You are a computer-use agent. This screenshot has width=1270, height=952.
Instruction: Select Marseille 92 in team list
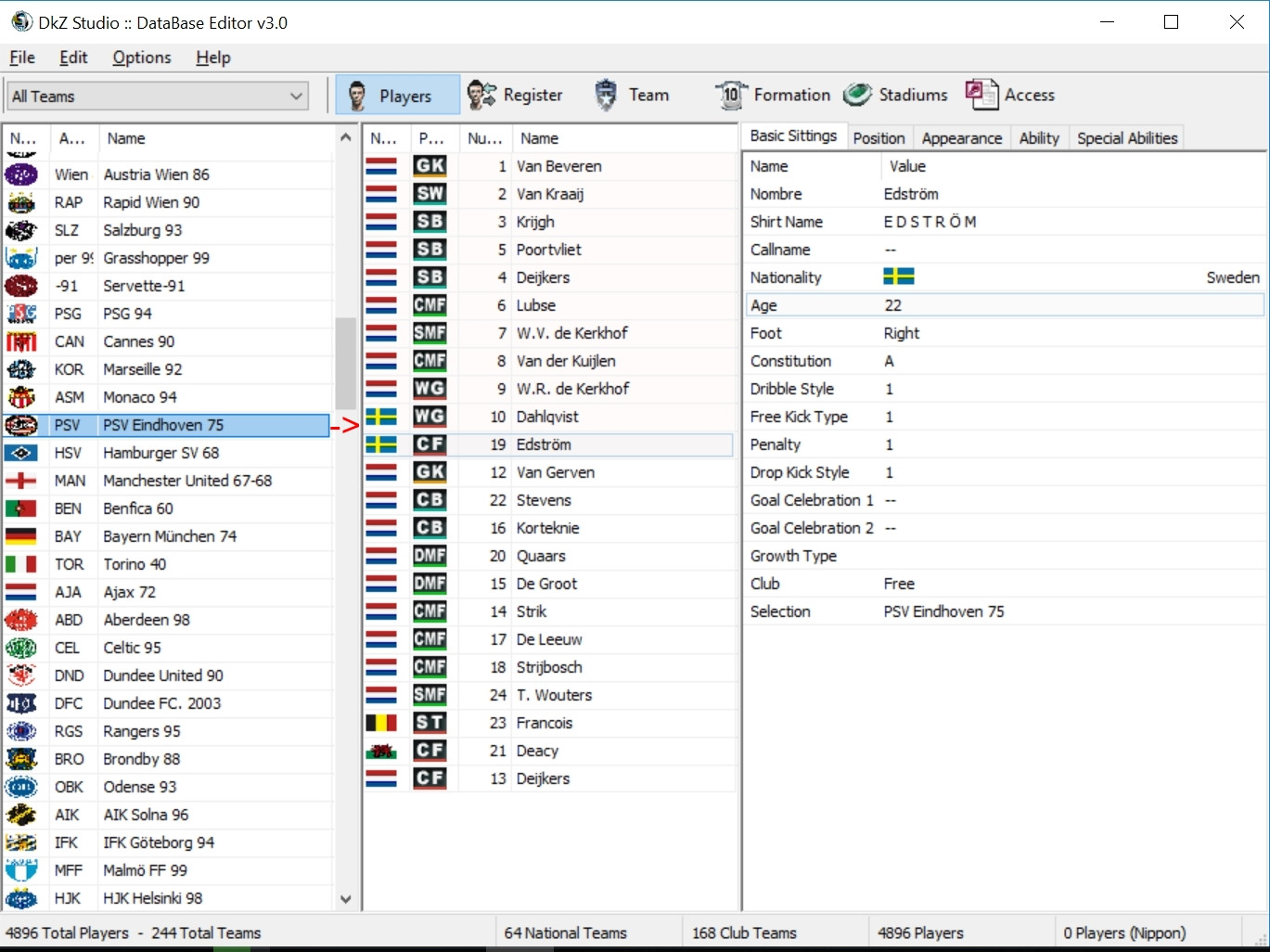[x=167, y=369]
